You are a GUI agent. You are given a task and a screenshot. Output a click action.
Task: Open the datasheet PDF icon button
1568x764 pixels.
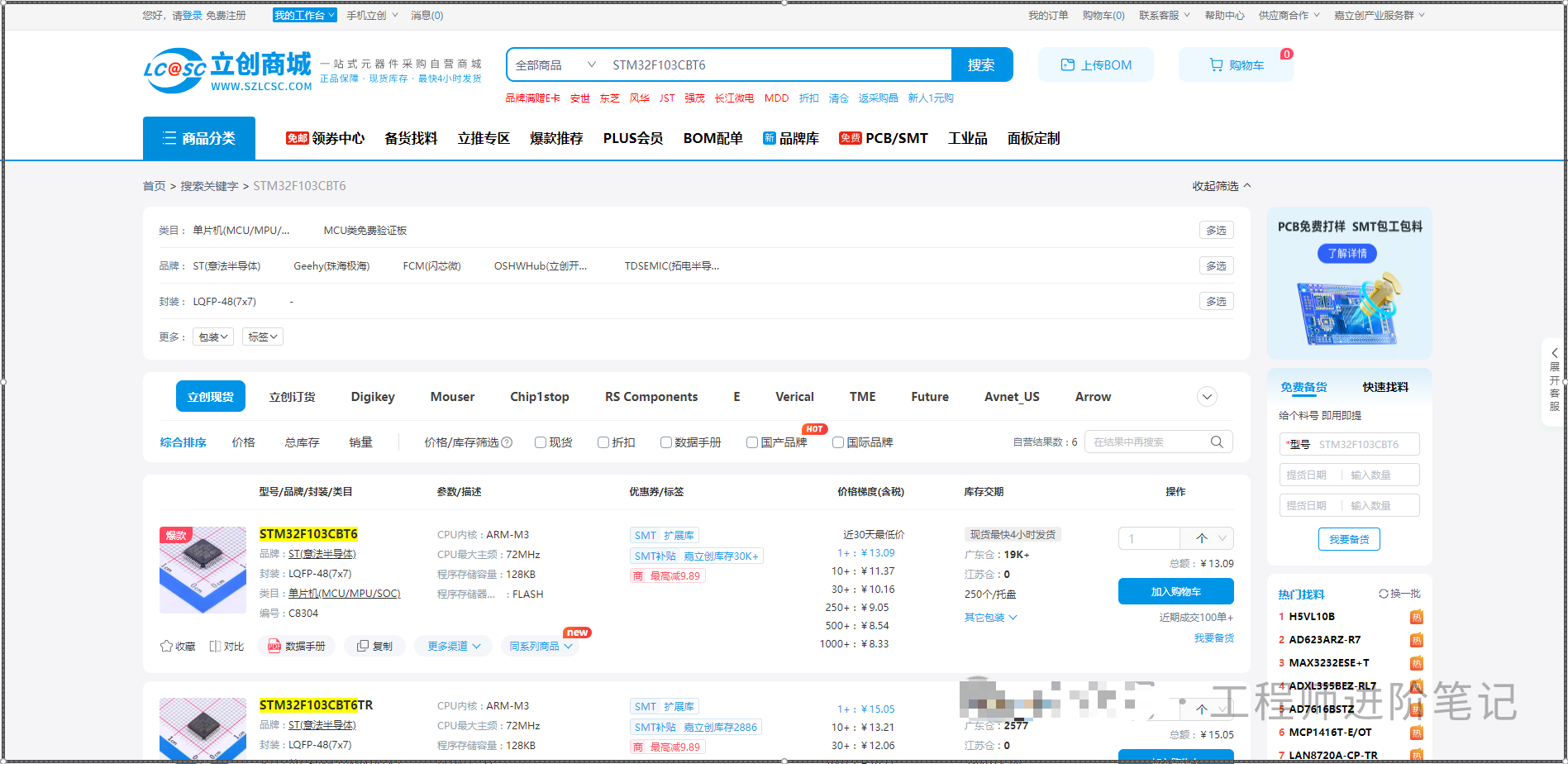[x=274, y=646]
